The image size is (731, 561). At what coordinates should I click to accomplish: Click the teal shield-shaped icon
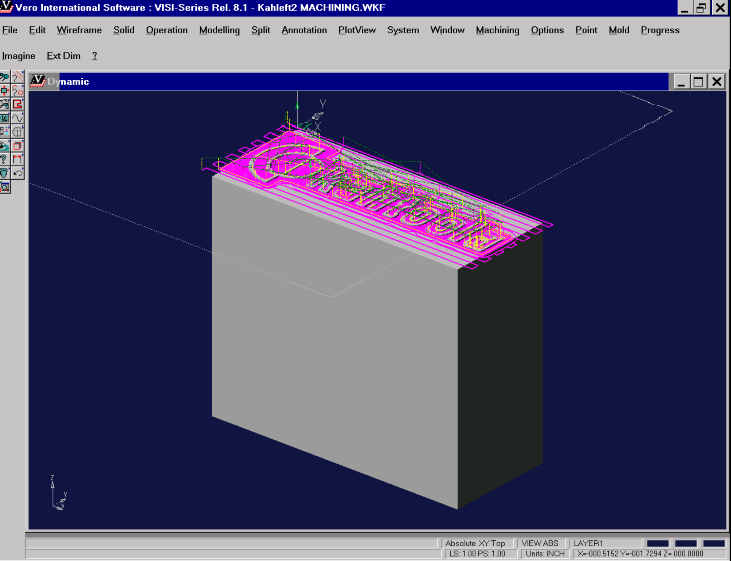point(5,173)
